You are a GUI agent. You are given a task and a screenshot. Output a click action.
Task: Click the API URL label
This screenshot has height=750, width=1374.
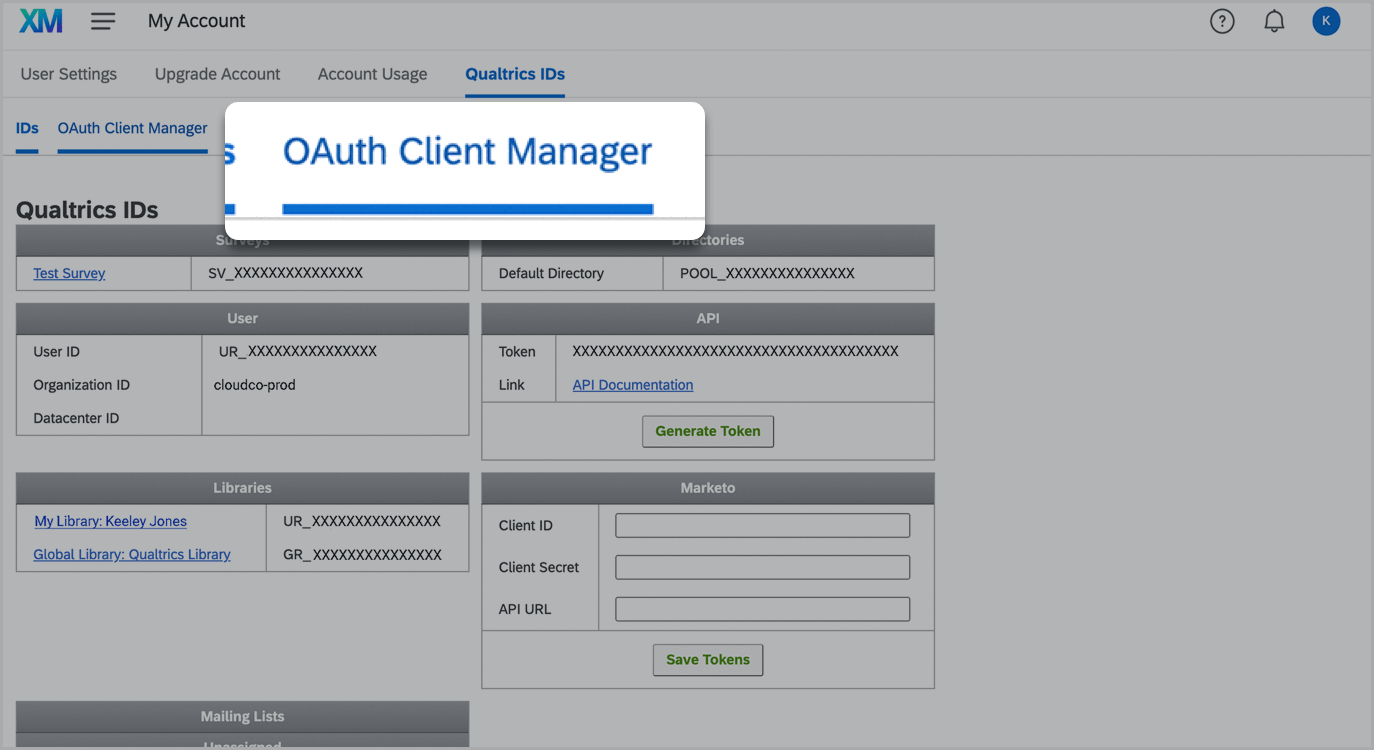525,609
